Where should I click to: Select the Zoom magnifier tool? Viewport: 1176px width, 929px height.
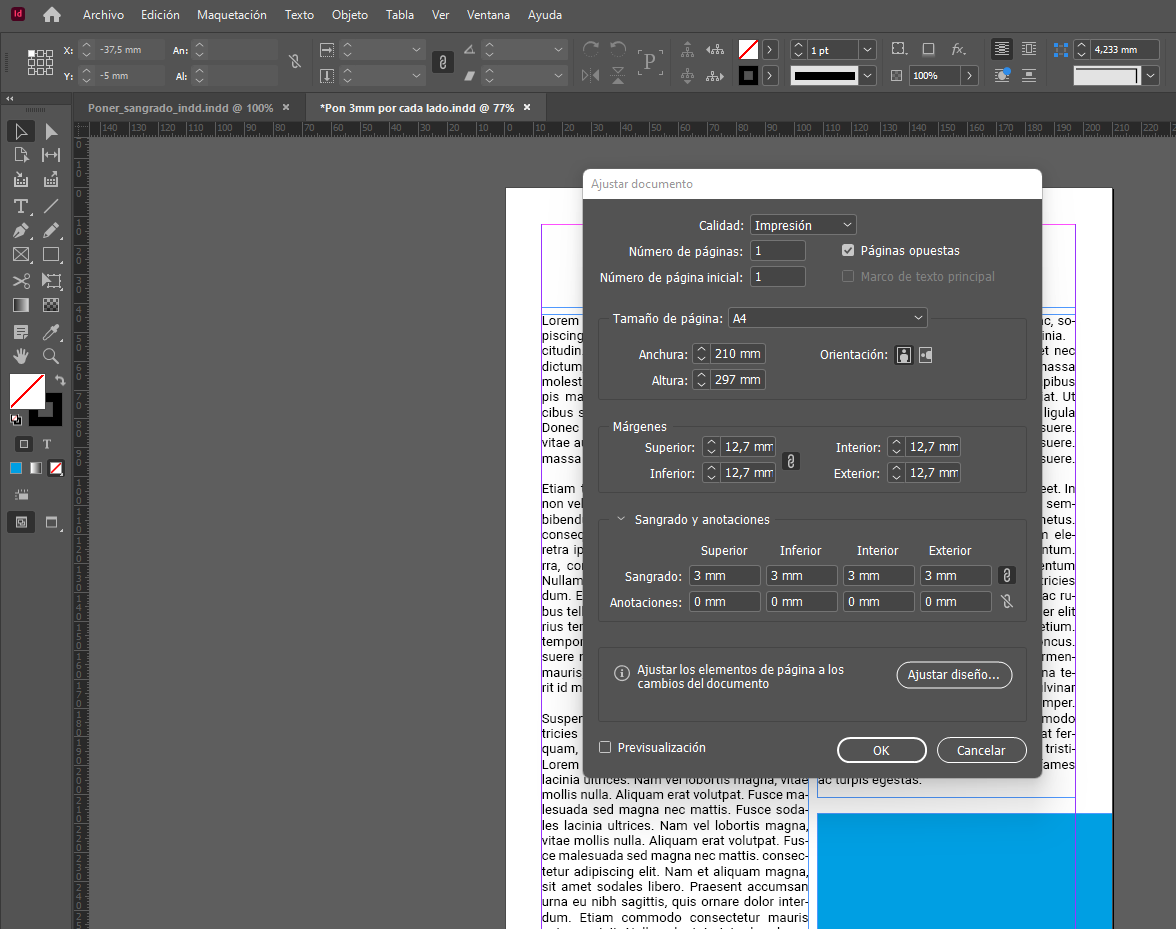[x=51, y=356]
